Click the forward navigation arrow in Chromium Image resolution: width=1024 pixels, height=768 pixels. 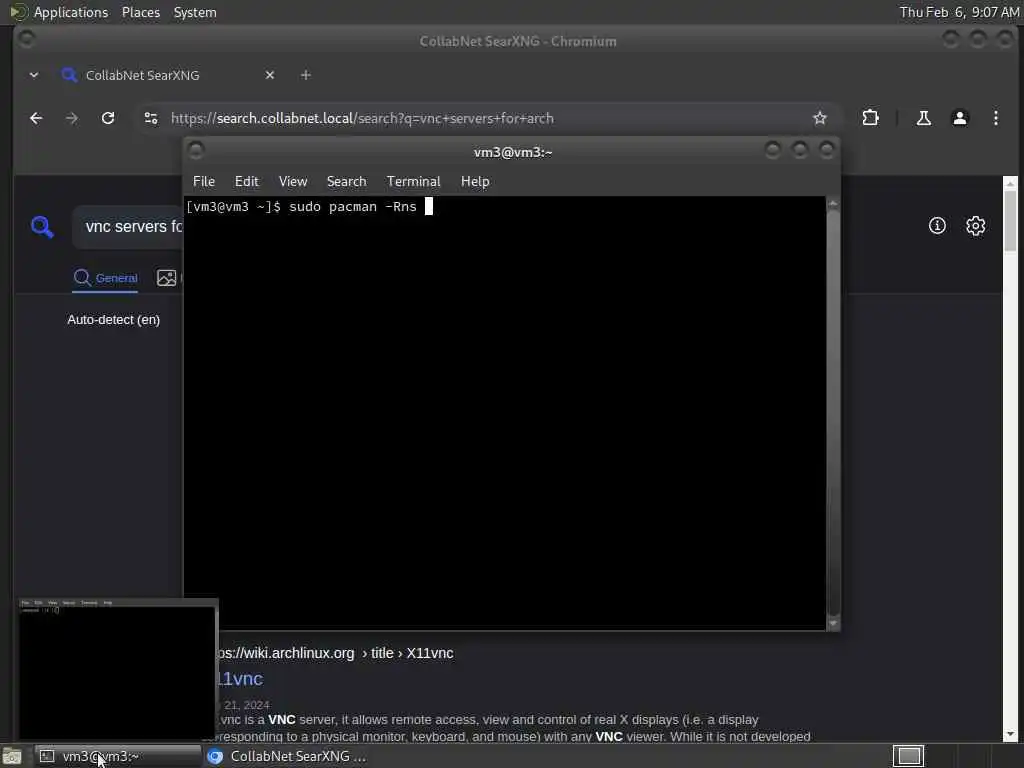[x=72, y=118]
